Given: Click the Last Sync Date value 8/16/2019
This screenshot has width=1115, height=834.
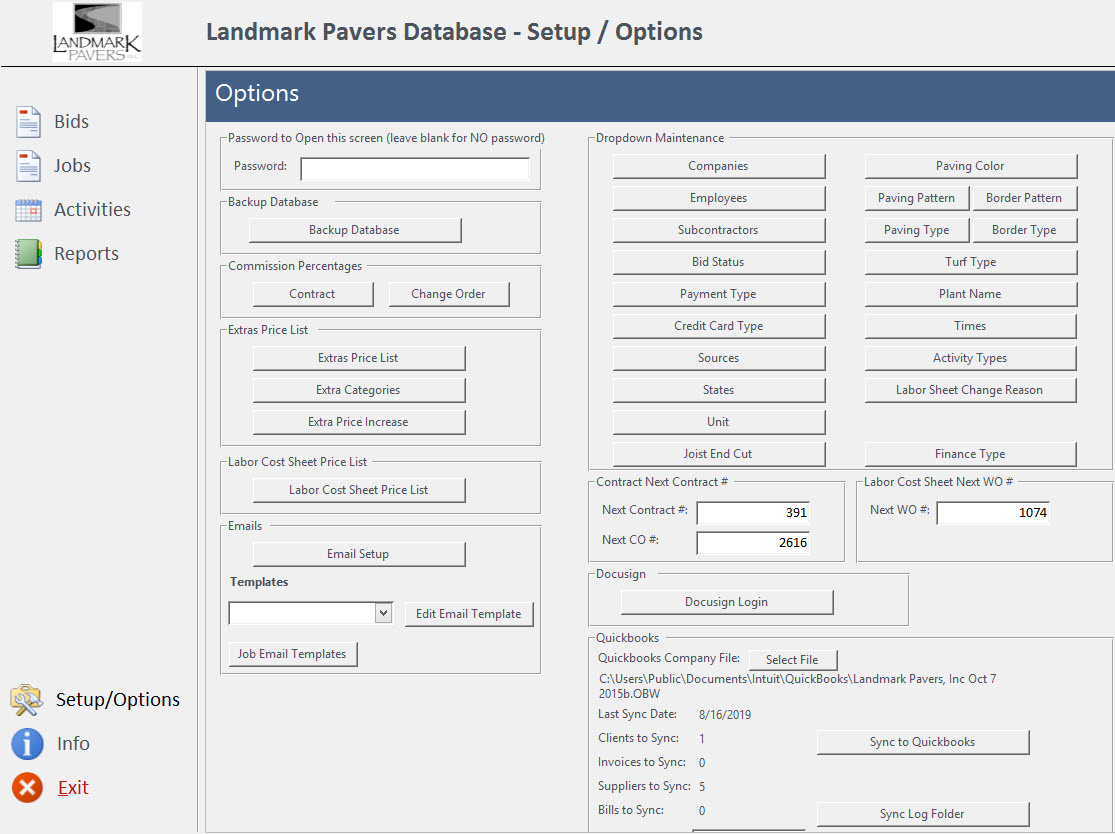Looking at the screenshot, I should 725,715.
